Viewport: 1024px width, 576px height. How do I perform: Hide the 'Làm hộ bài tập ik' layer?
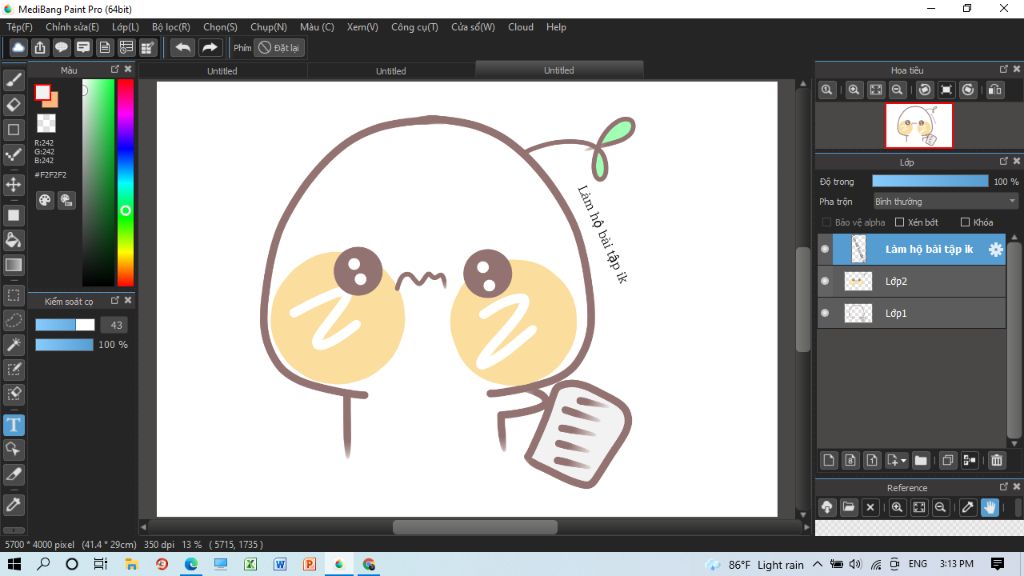[x=825, y=249]
